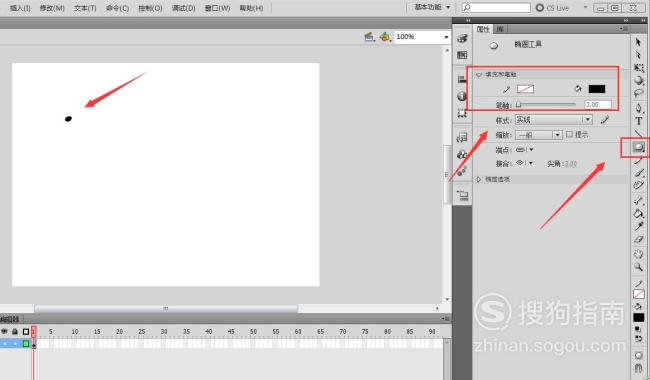
Task: Toggle Snap to Objects magnet
Action: pos(639,368)
